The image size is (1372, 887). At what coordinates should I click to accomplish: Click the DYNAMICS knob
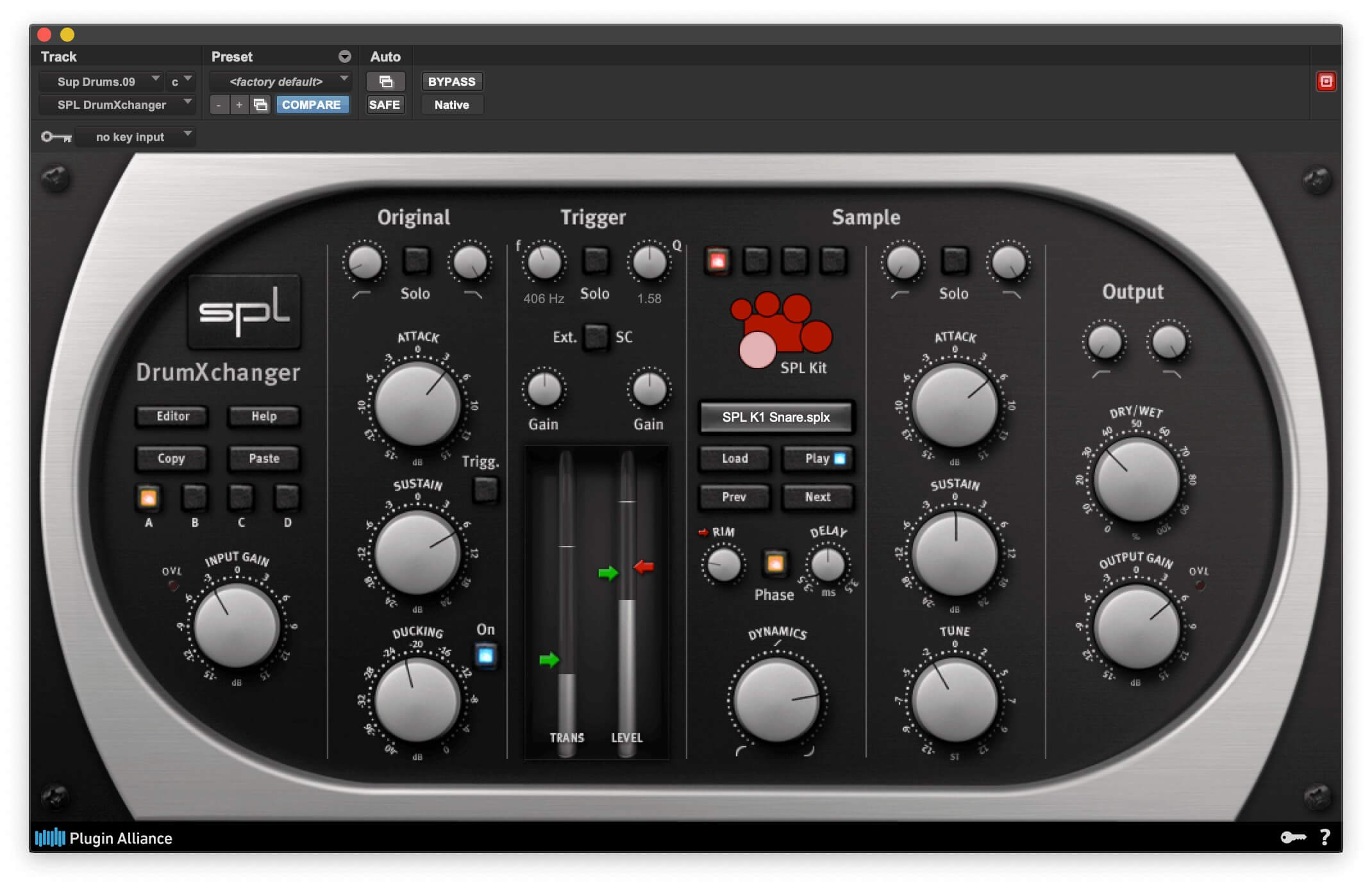(776, 700)
